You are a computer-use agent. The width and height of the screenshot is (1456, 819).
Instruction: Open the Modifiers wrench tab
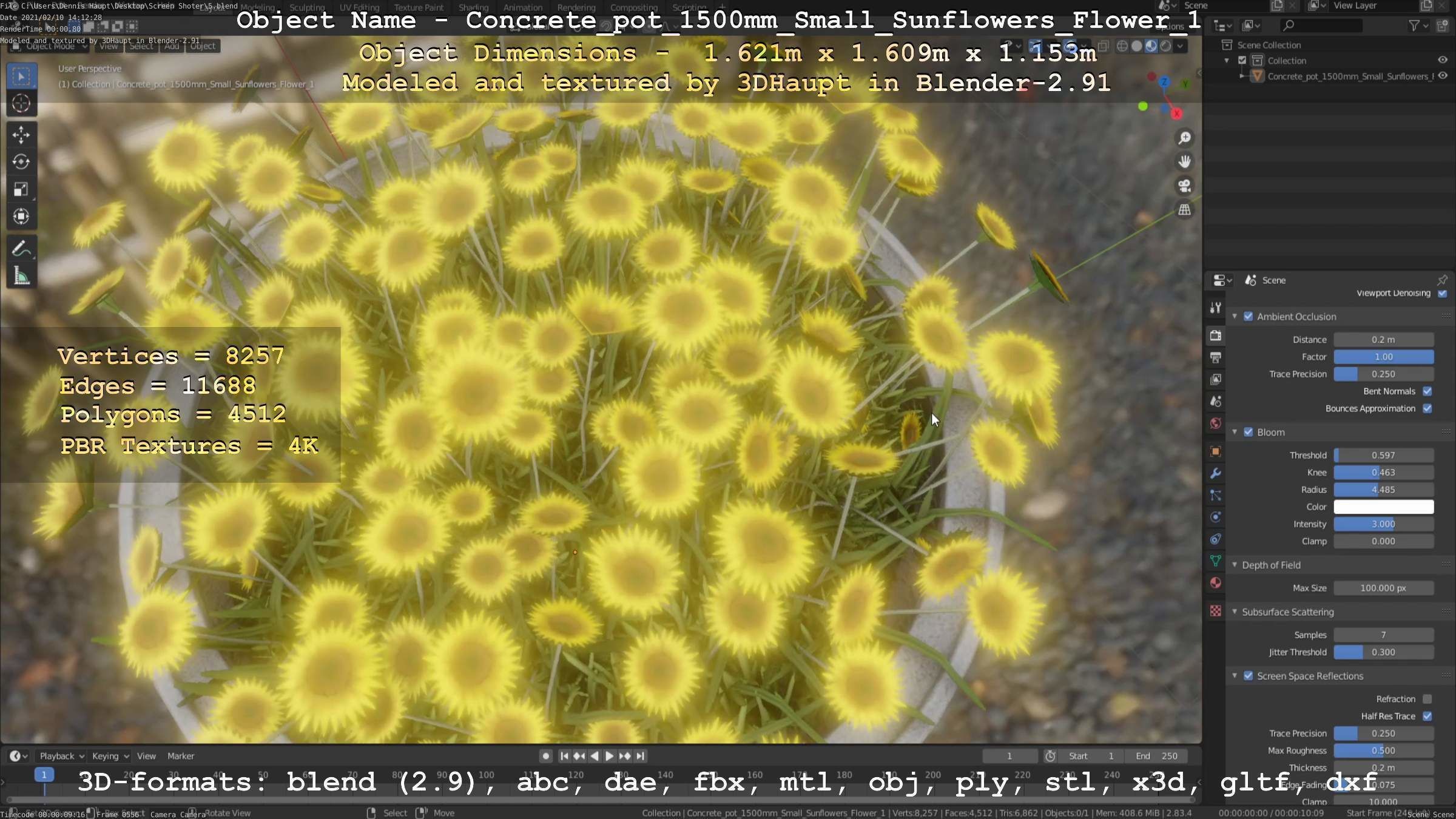click(x=1215, y=473)
